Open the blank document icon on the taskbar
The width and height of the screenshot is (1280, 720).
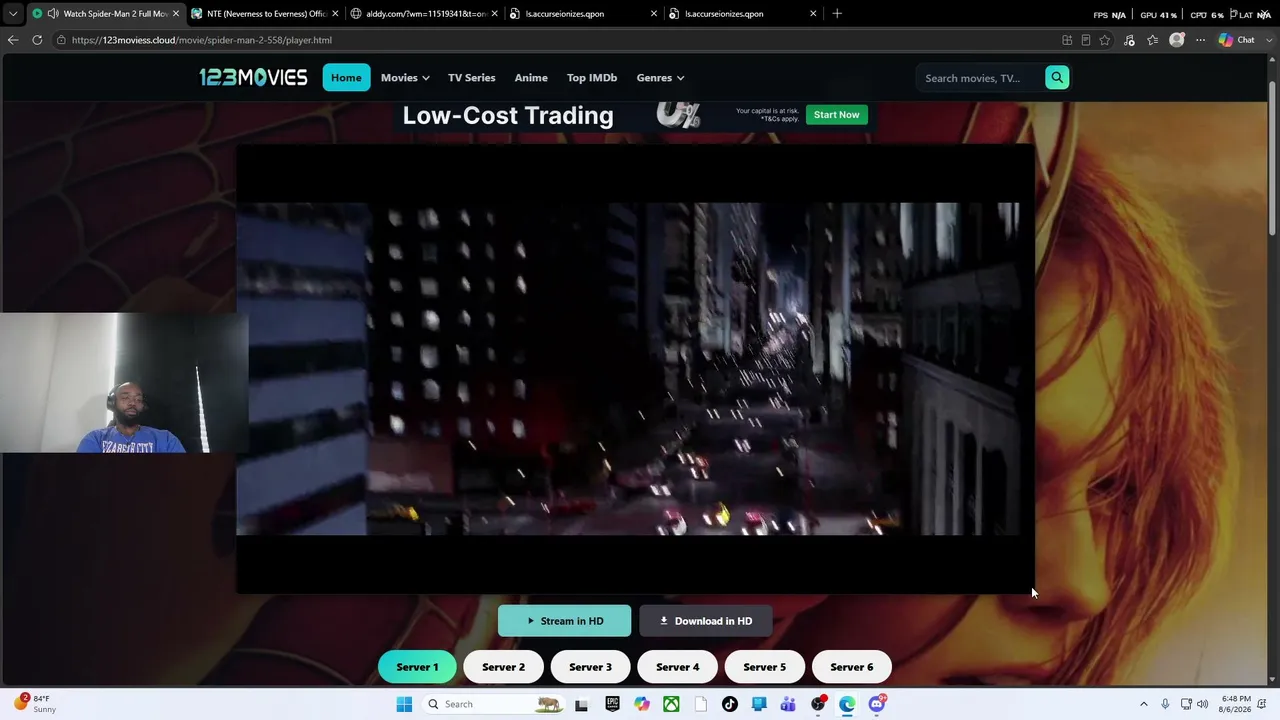700,704
